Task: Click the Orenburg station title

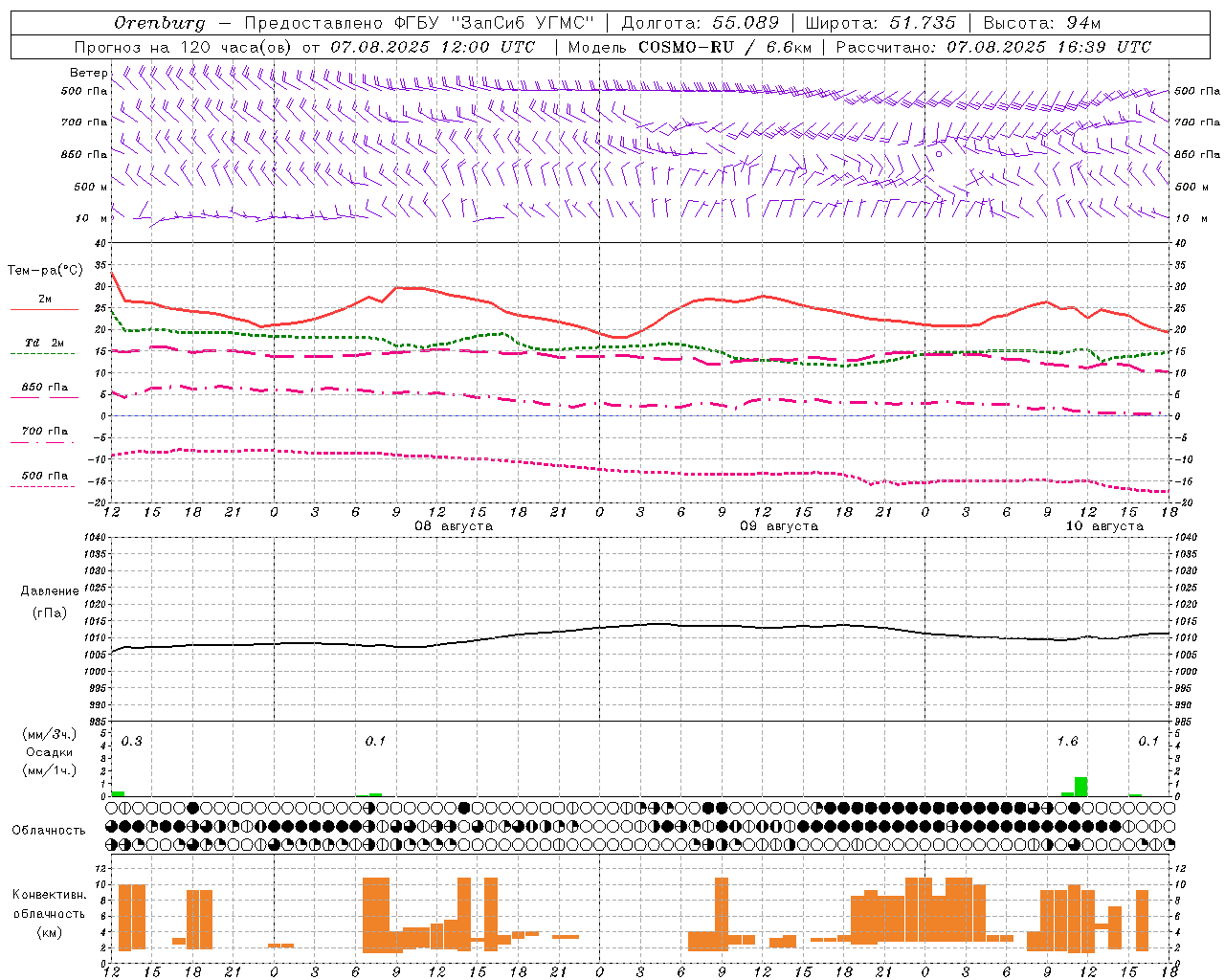Action: click(159, 23)
